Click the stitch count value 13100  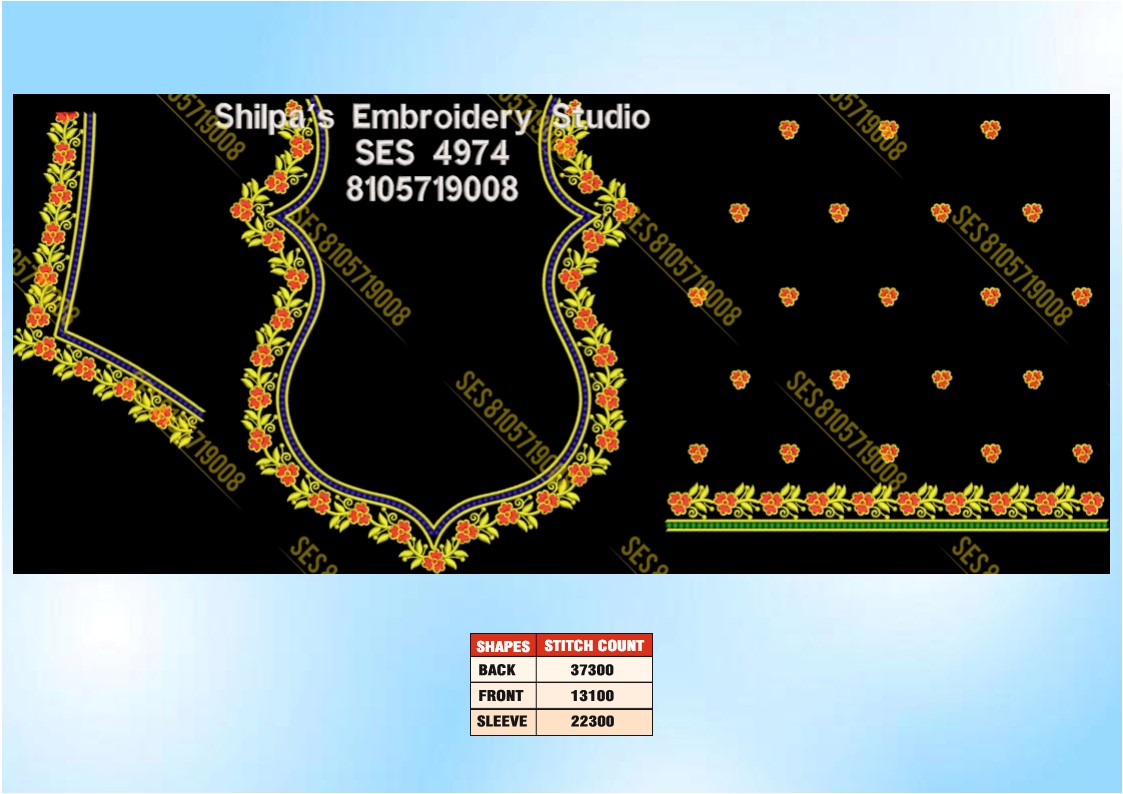[x=592, y=696]
